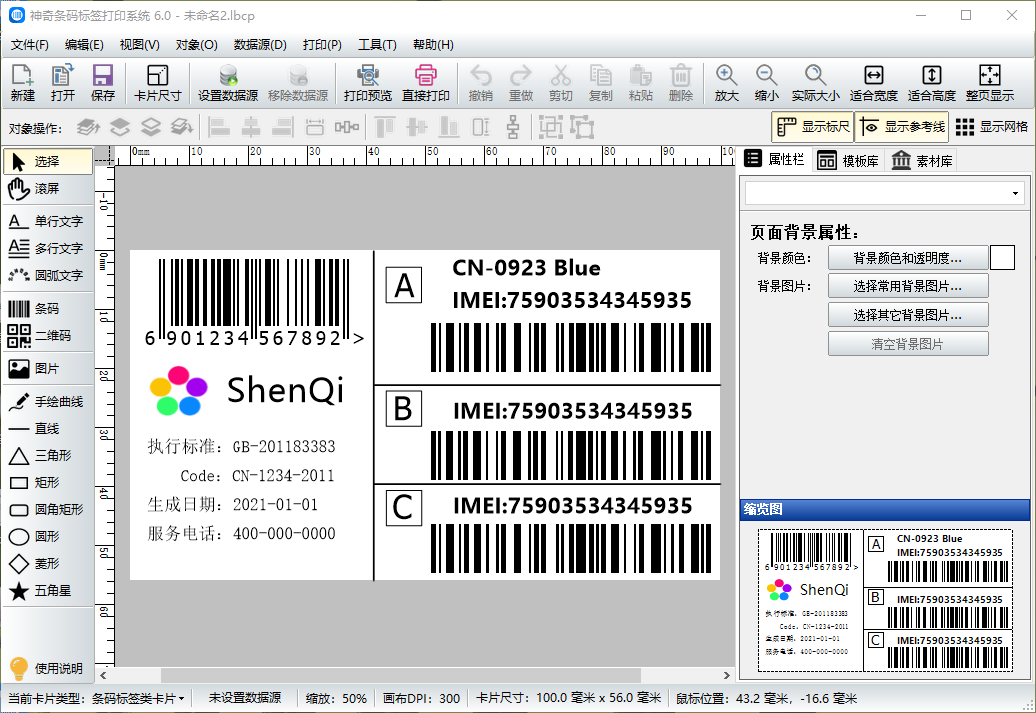This screenshot has height=713, width=1036.
Task: Click 选择常用背景图片 button
Action: click(907, 286)
